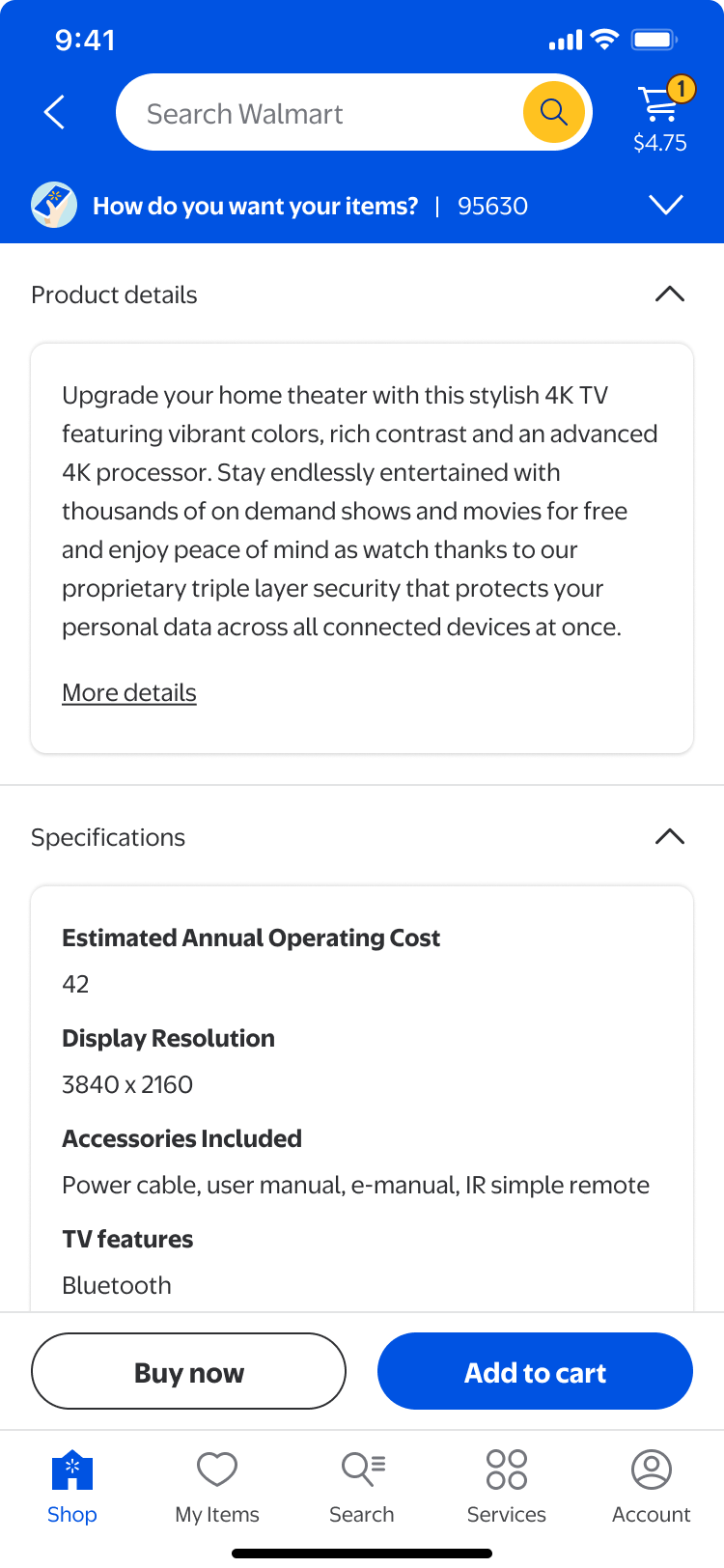Collapse the Product details section
The height and width of the screenshot is (1568, 724).
click(670, 294)
